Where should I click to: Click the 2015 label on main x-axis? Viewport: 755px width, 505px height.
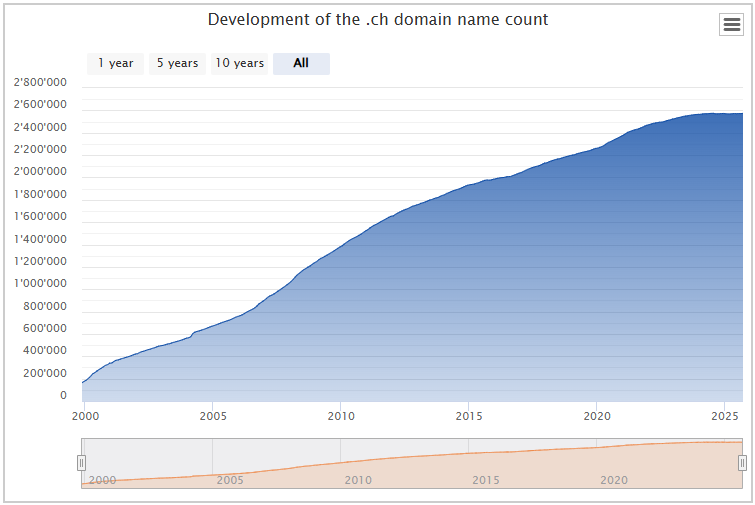(x=469, y=415)
